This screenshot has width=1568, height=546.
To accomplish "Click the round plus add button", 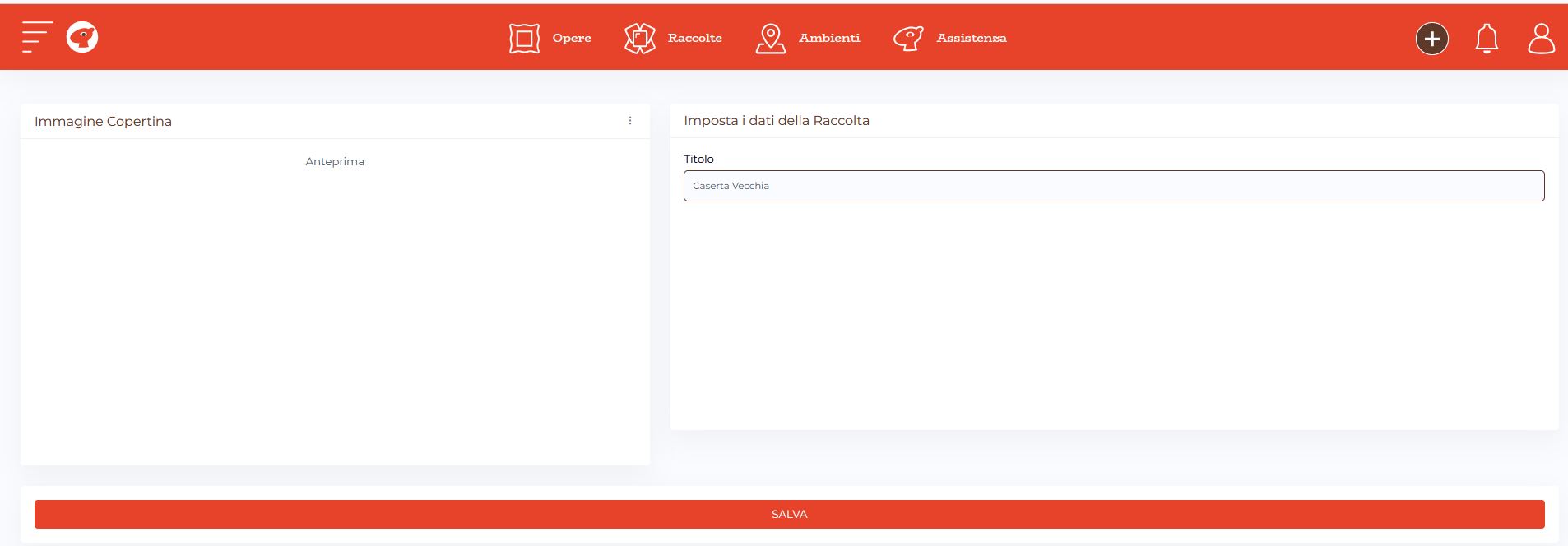I will tap(1432, 39).
